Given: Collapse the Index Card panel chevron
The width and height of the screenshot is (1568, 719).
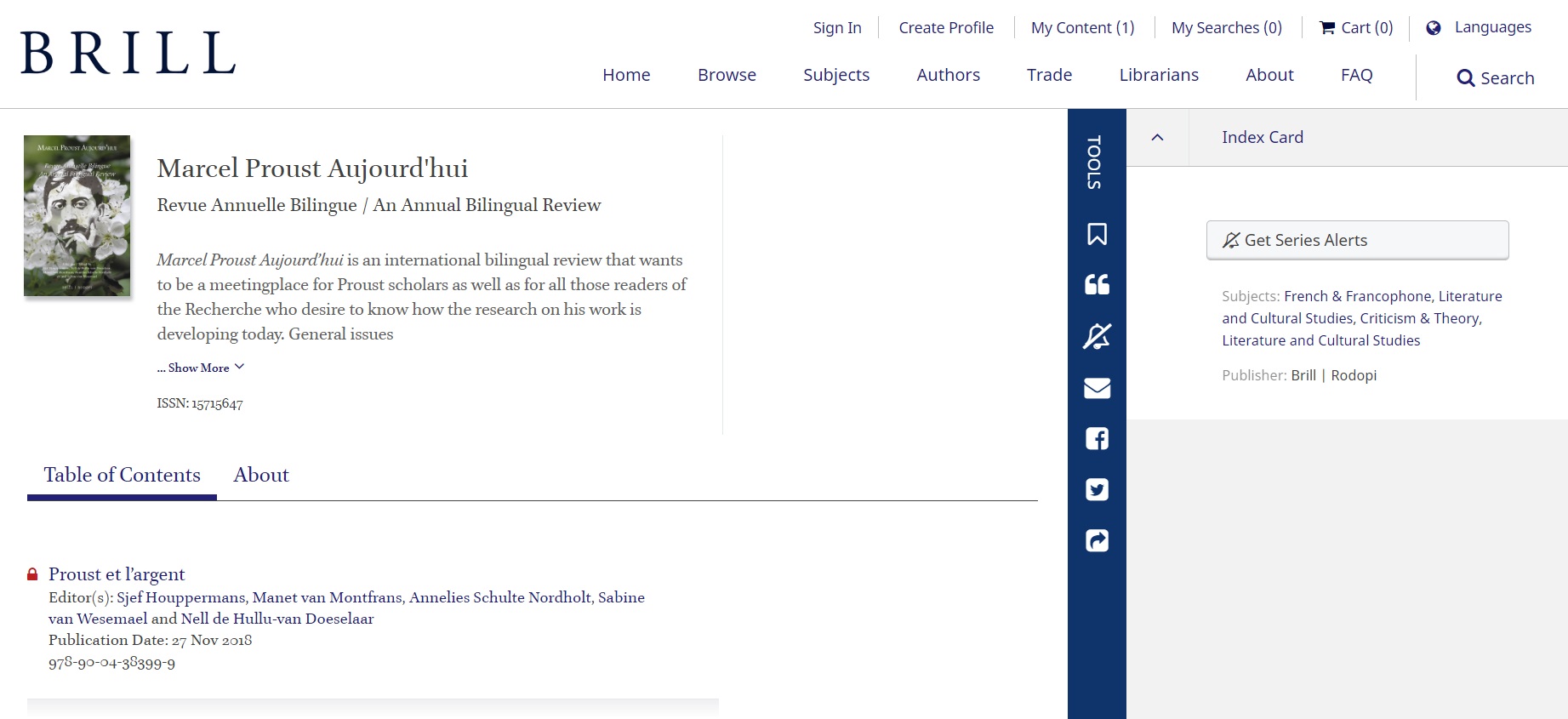Looking at the screenshot, I should click(x=1157, y=138).
